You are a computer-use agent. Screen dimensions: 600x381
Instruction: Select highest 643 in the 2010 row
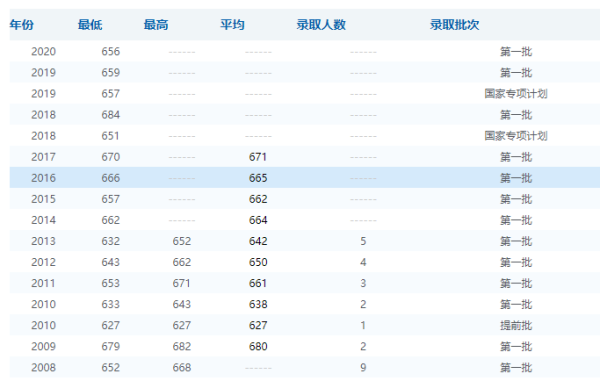pos(181,304)
